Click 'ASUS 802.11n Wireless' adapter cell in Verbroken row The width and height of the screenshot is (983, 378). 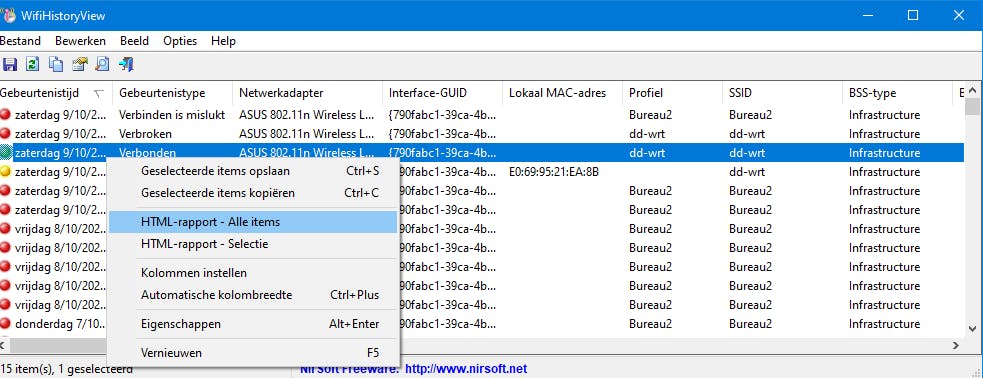click(307, 134)
